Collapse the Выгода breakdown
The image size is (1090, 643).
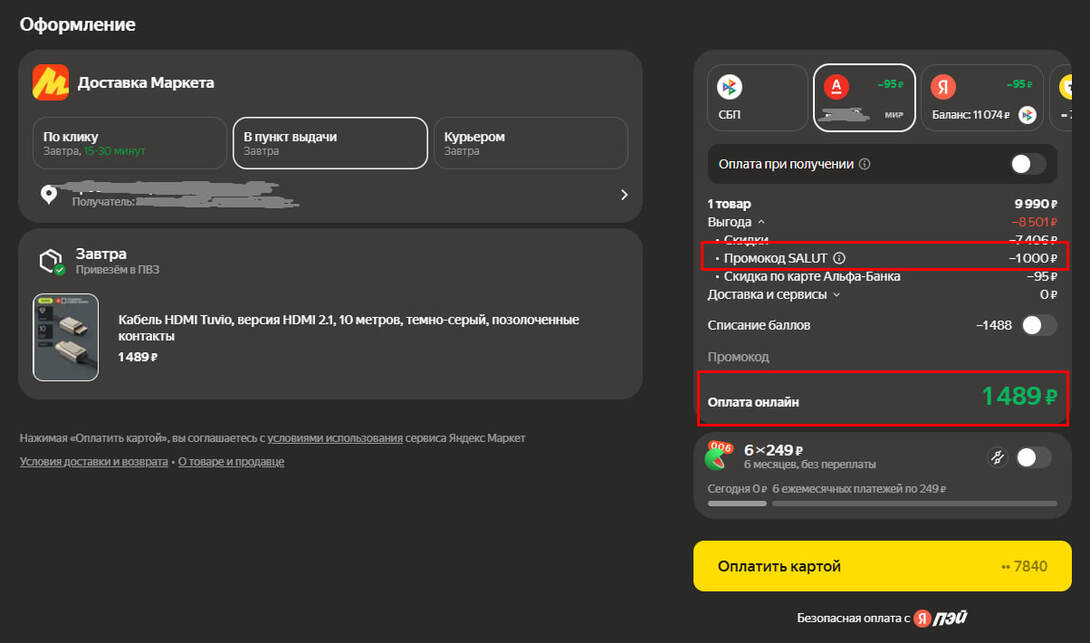760,222
